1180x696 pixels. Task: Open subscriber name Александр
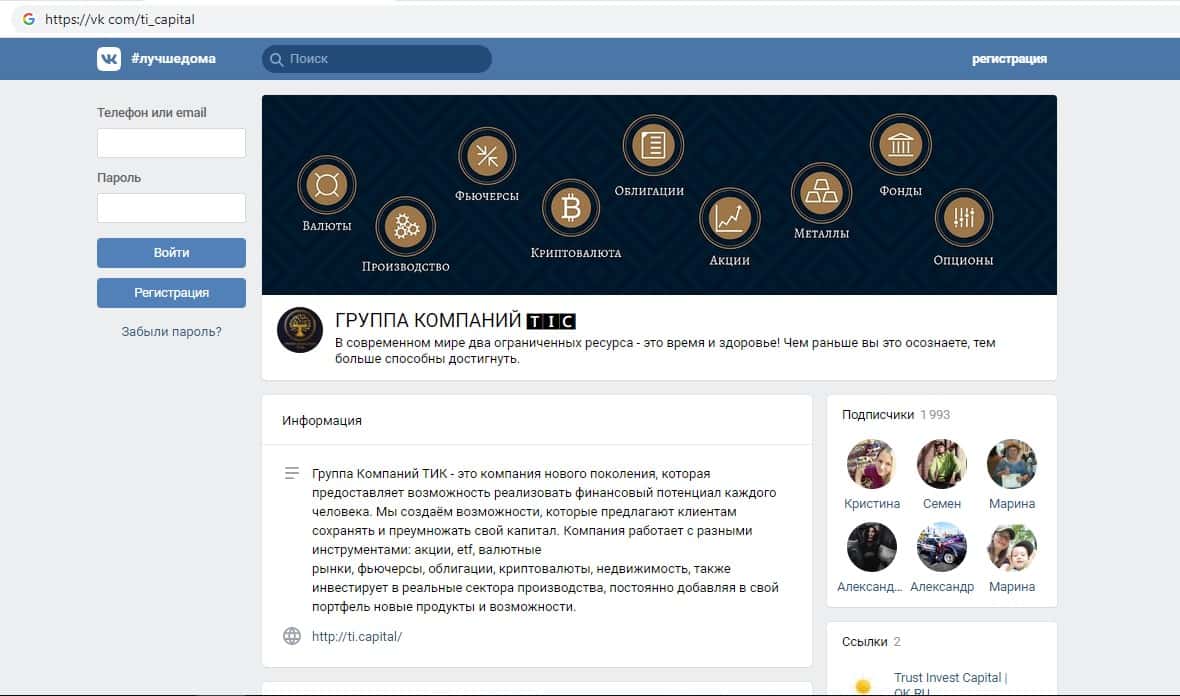click(941, 586)
